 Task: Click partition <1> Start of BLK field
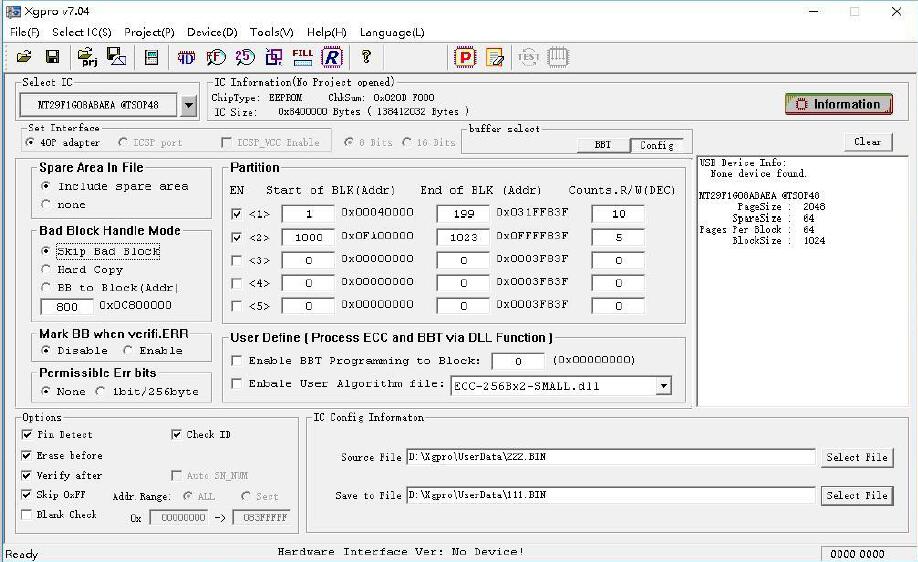(x=308, y=214)
